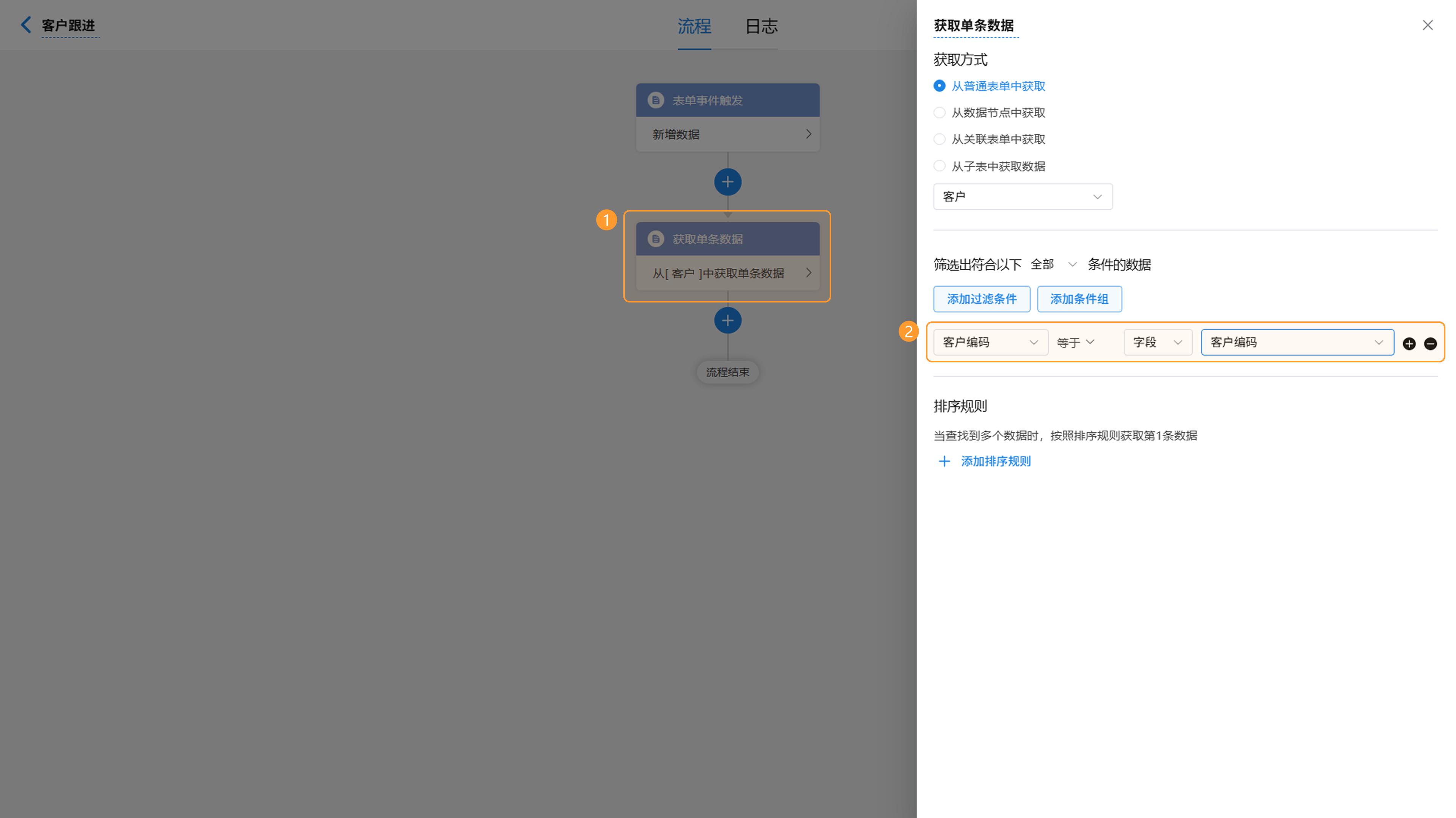
Task: Click the 表单事件触发 node header
Action: (728, 100)
